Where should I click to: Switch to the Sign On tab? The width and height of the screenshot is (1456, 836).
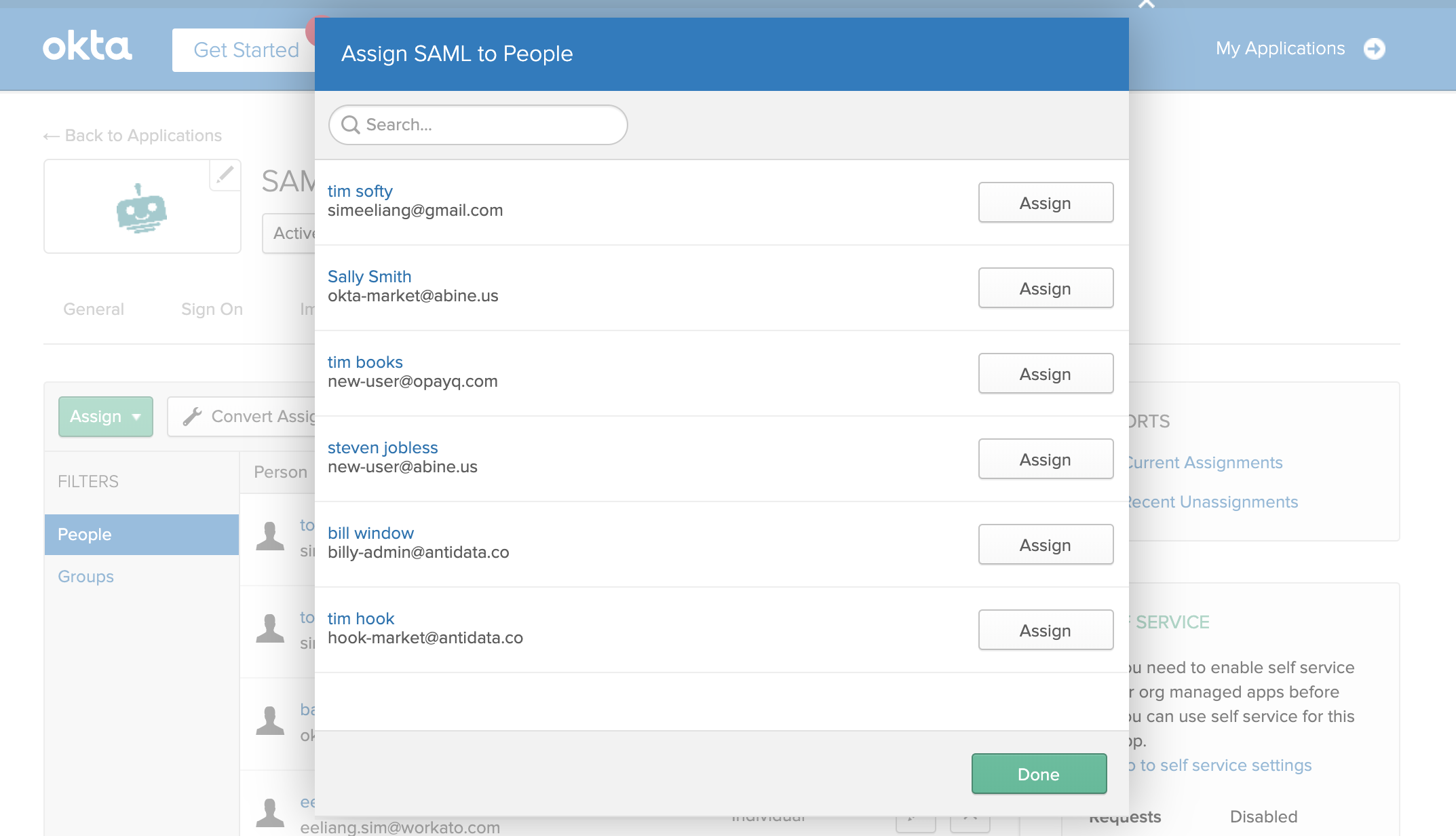(212, 309)
